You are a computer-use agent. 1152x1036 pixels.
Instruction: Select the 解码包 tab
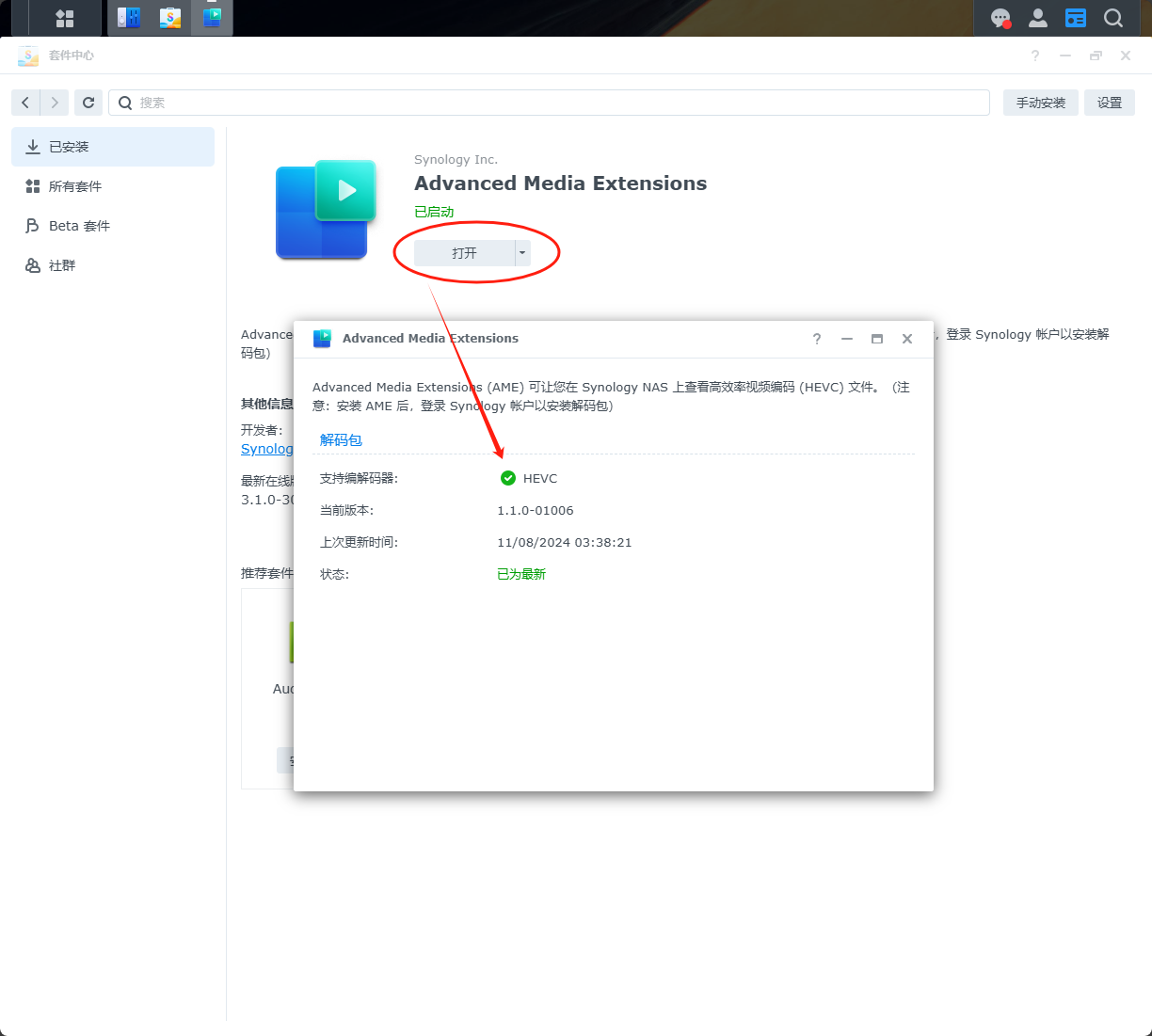click(x=341, y=439)
